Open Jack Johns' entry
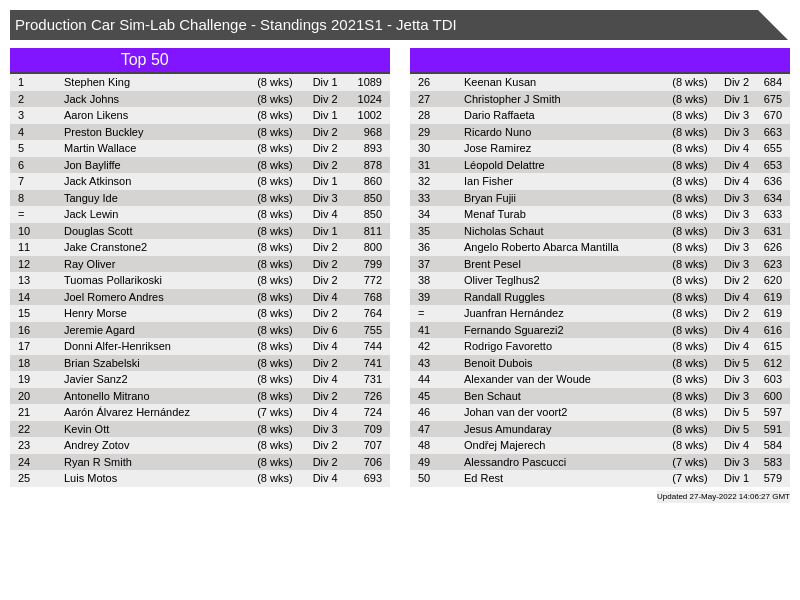The image size is (800, 600). (x=91, y=99)
